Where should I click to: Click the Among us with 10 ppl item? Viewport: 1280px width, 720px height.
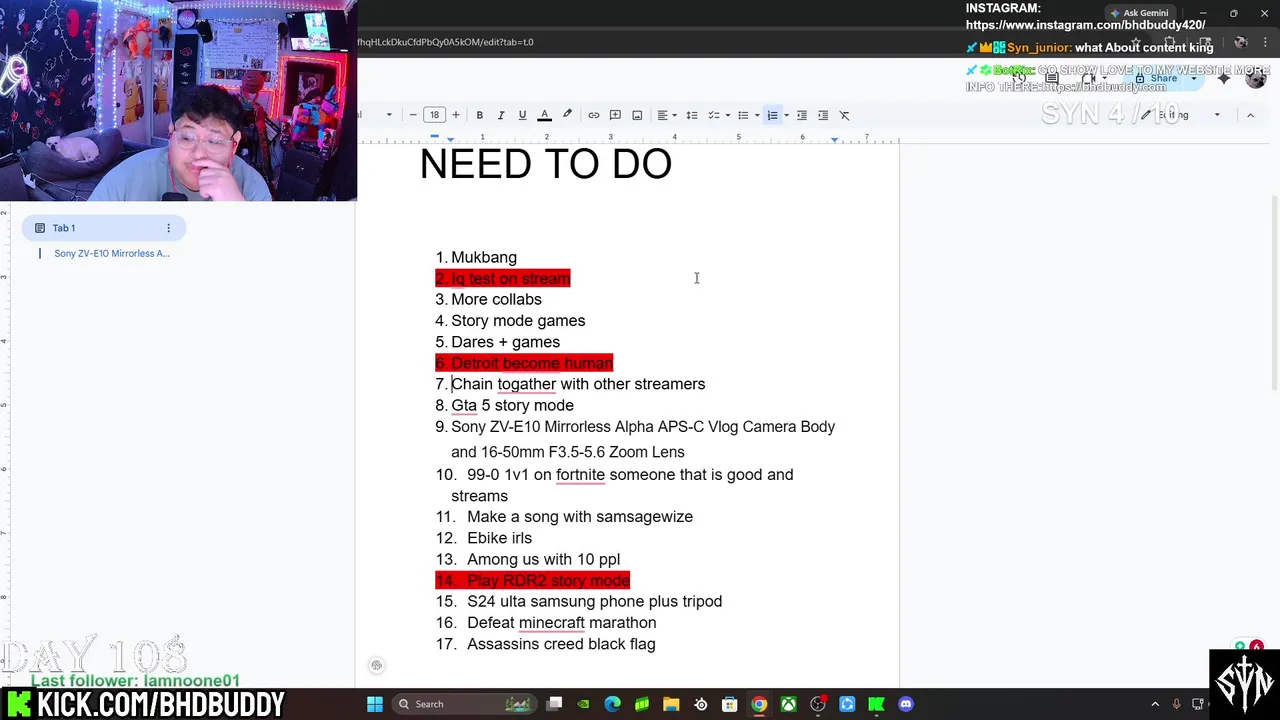543,559
